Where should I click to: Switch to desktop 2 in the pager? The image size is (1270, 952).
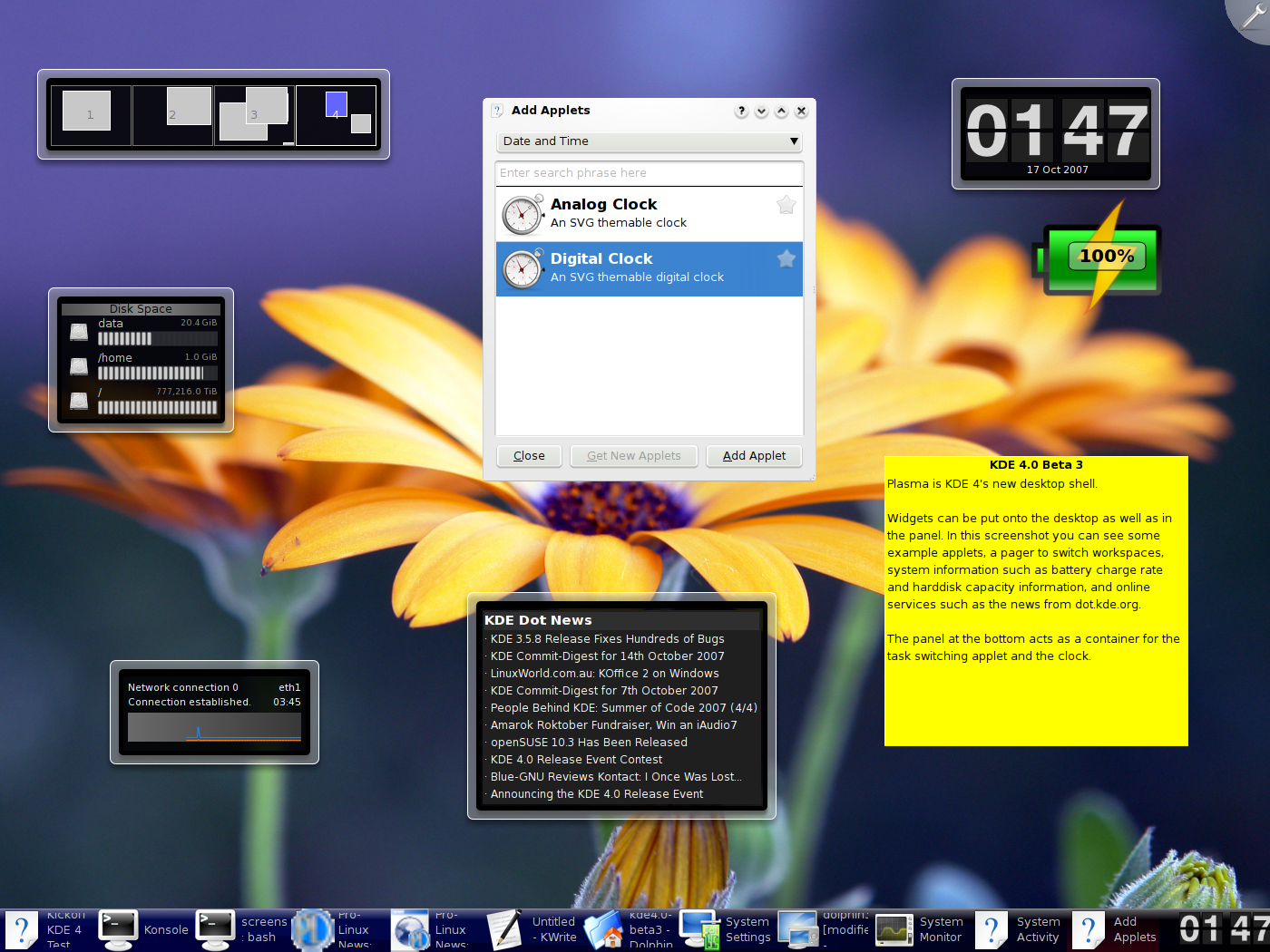[x=172, y=115]
